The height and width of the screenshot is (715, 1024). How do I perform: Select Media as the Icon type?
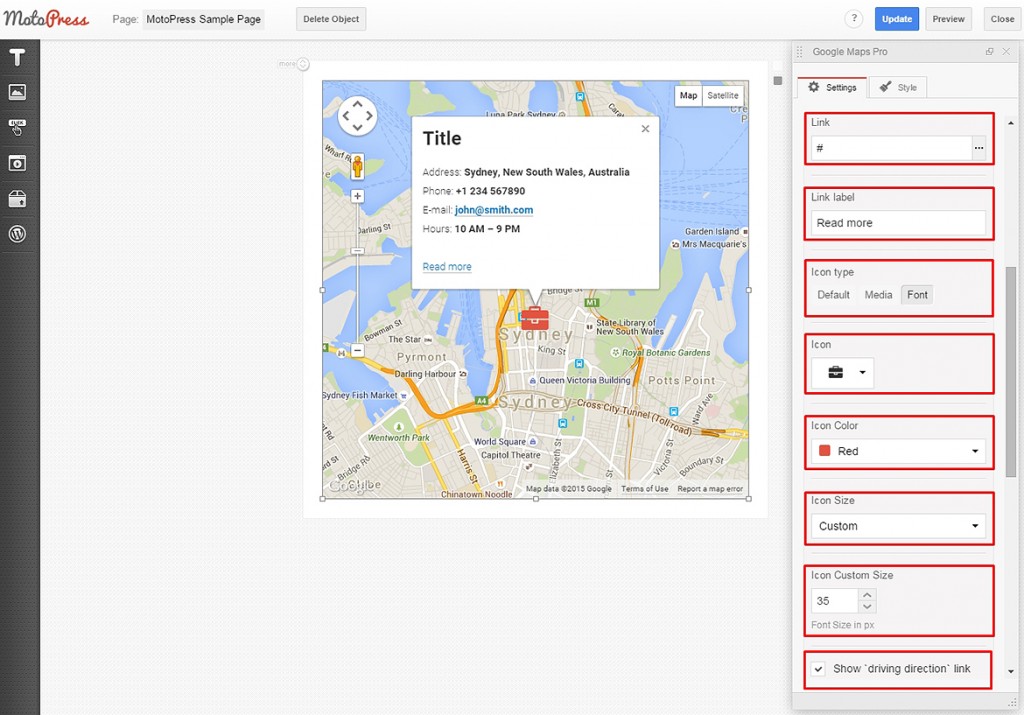(x=878, y=294)
